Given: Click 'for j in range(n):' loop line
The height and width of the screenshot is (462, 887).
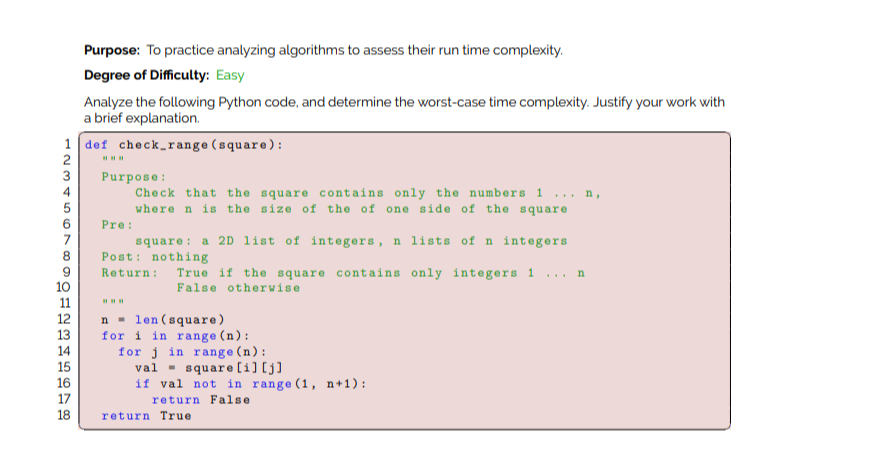Looking at the screenshot, I should [192, 352].
